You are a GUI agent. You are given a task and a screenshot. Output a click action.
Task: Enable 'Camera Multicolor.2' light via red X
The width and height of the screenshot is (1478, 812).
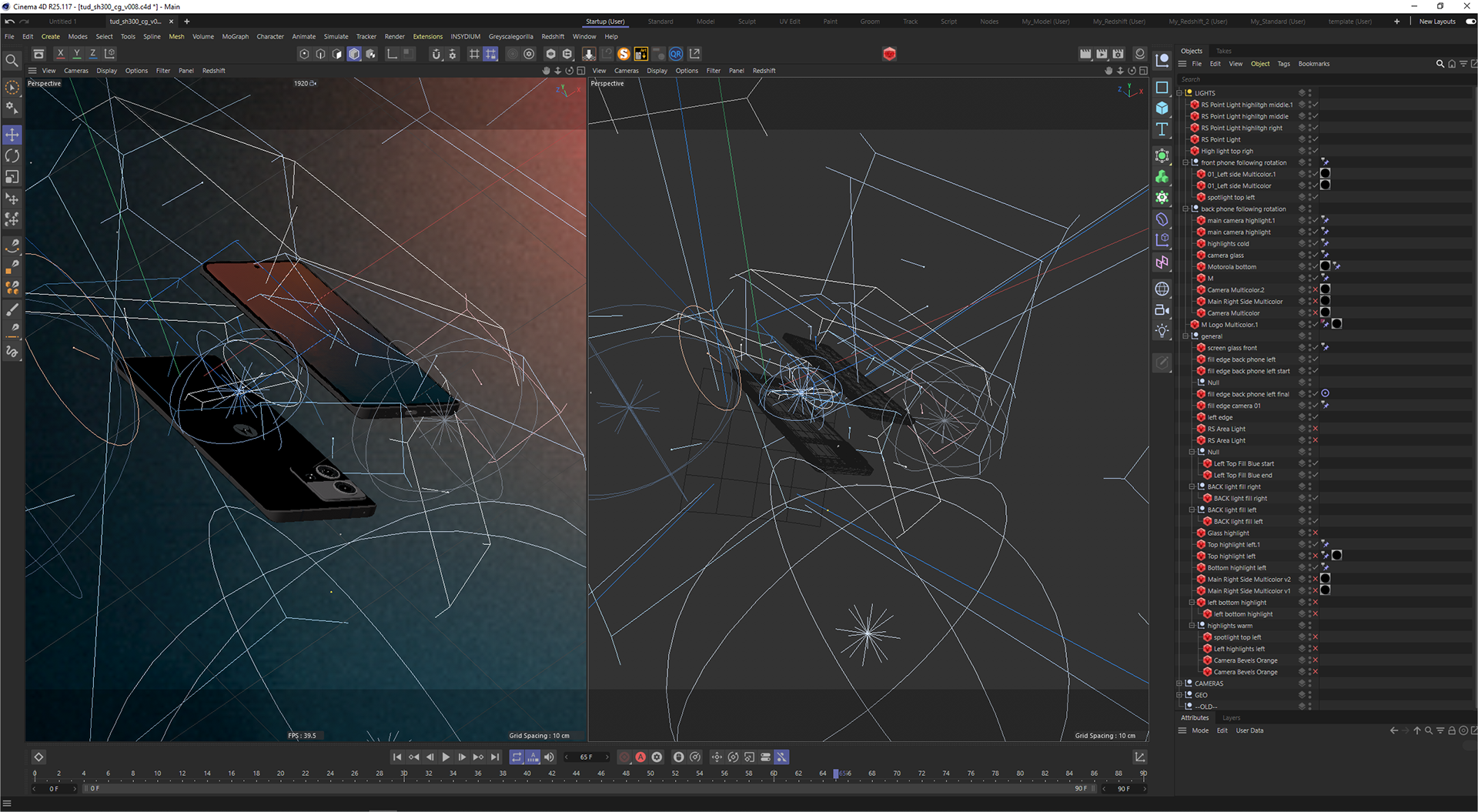point(1315,290)
